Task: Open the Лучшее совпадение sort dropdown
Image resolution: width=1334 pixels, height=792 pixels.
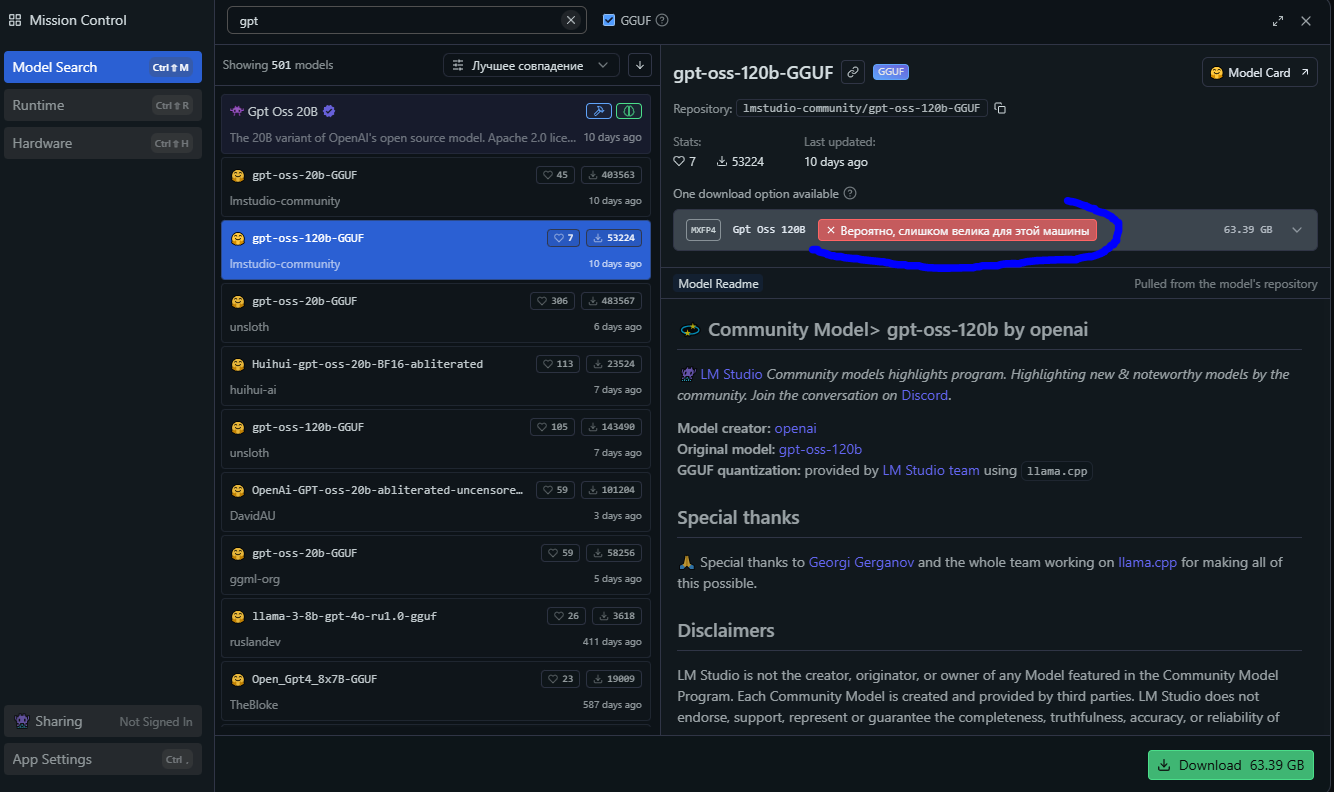Action: pos(531,65)
